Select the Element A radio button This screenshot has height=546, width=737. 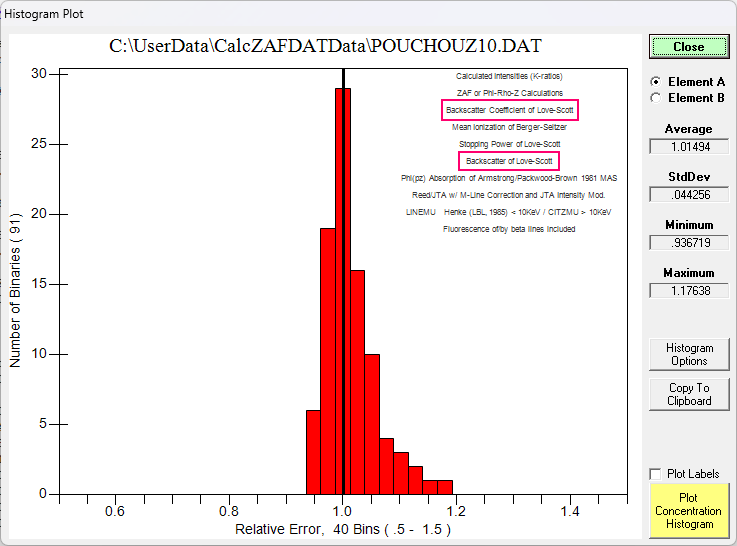click(656, 82)
